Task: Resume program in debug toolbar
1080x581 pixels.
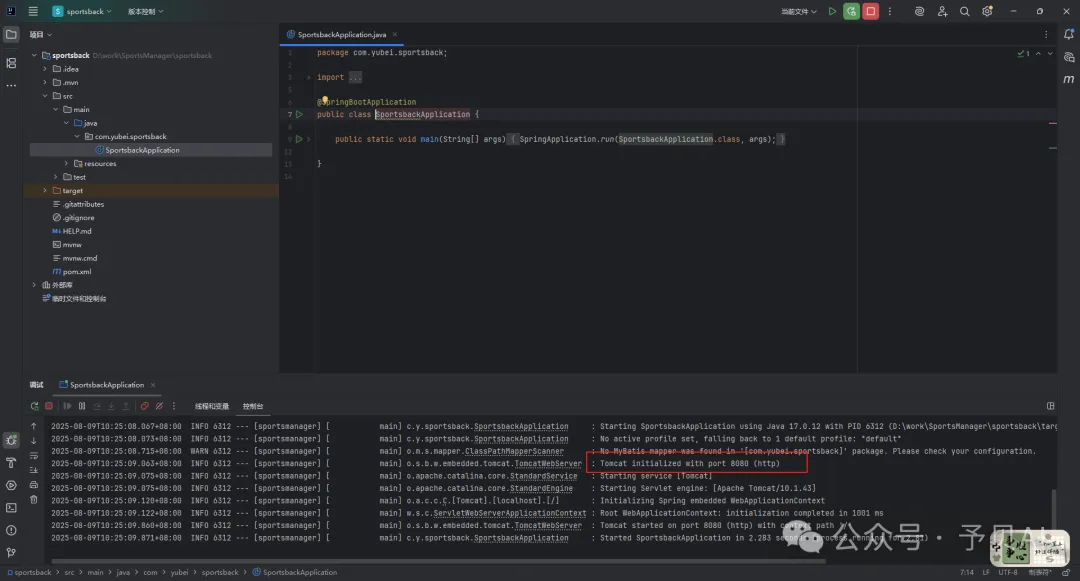Action: click(x=67, y=406)
